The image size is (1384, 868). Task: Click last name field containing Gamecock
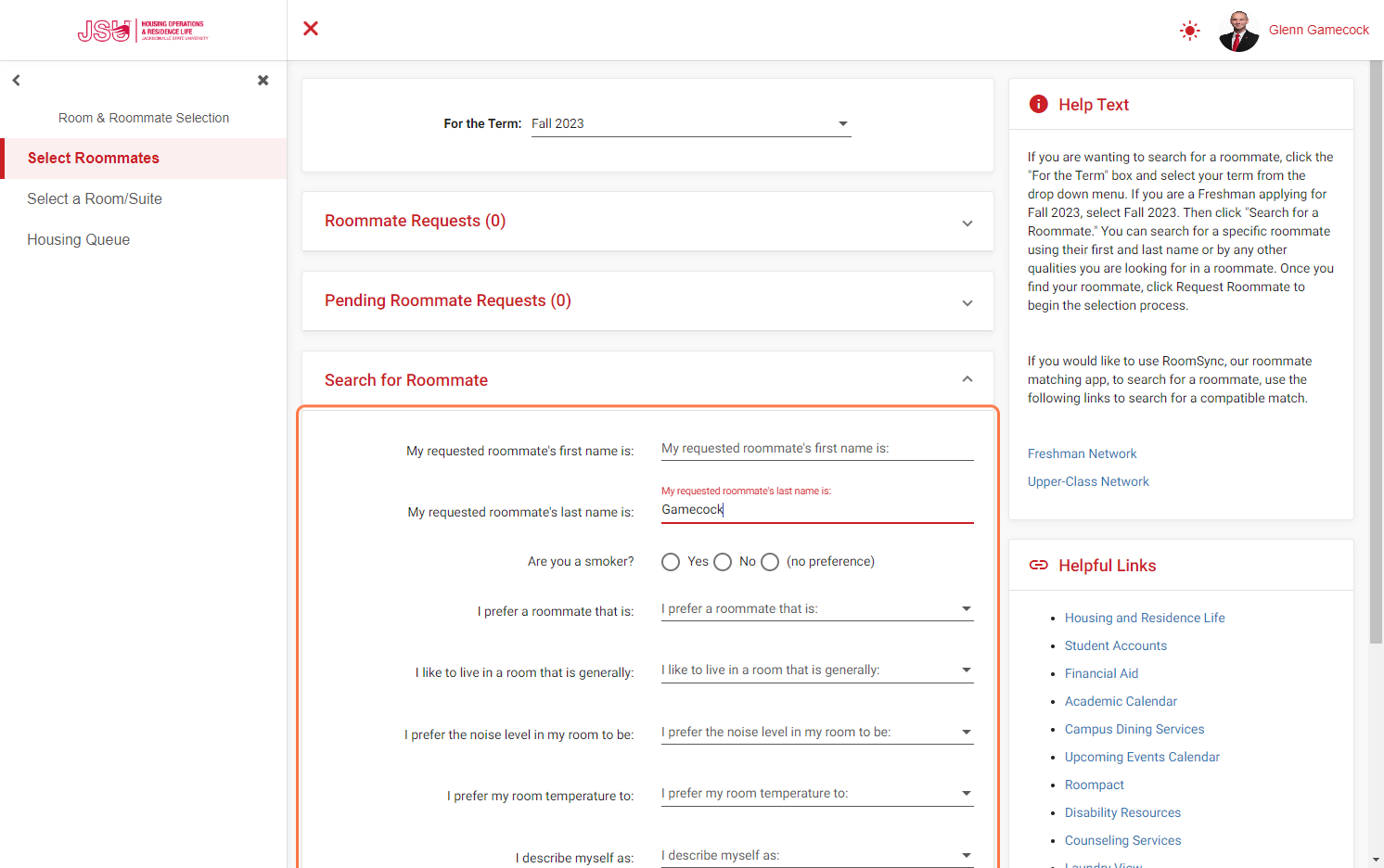pyautogui.click(x=817, y=510)
